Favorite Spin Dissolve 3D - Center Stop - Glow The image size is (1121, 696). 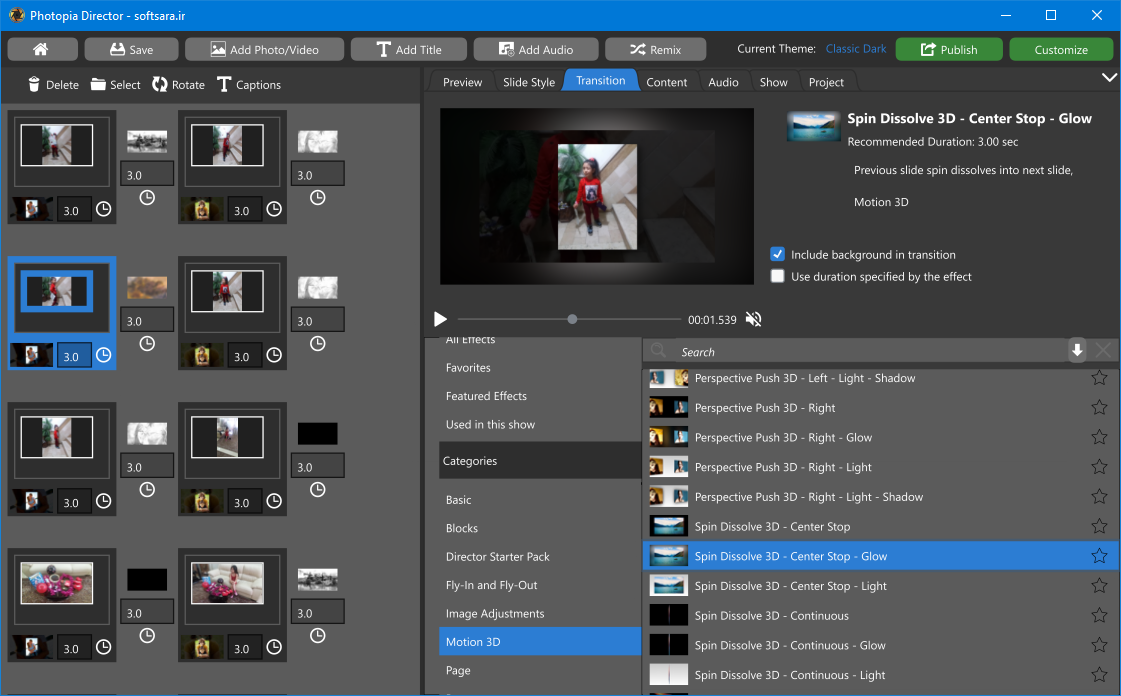[1099, 556]
